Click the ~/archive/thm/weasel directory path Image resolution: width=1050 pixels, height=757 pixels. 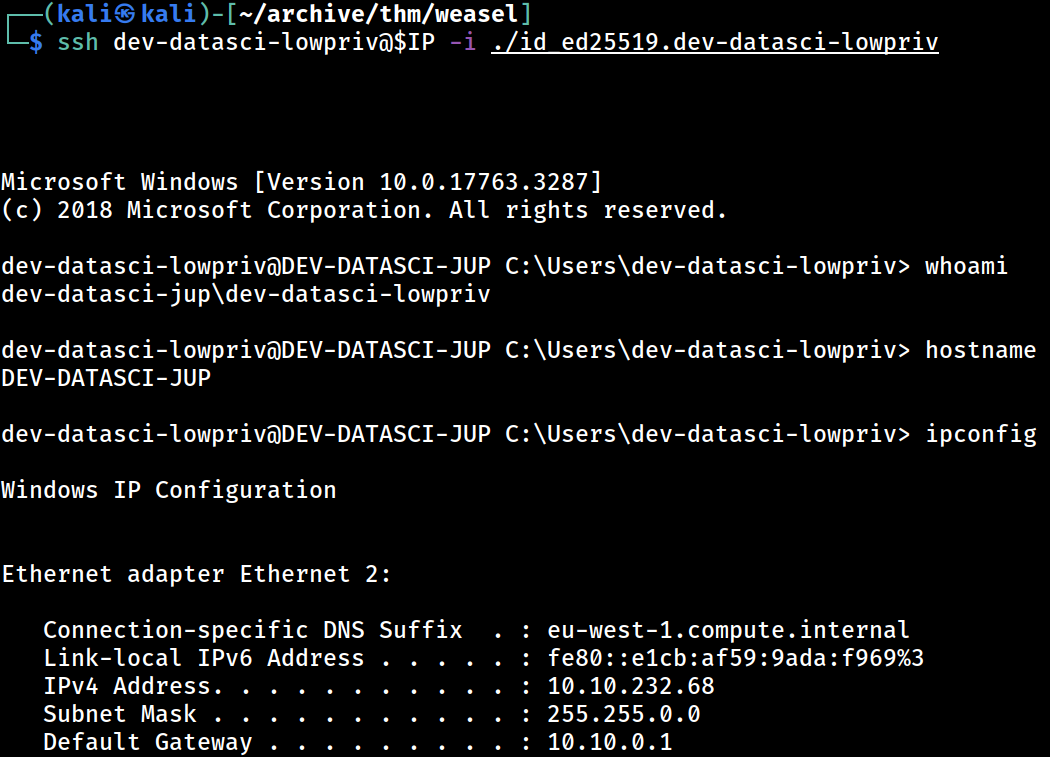pos(377,14)
